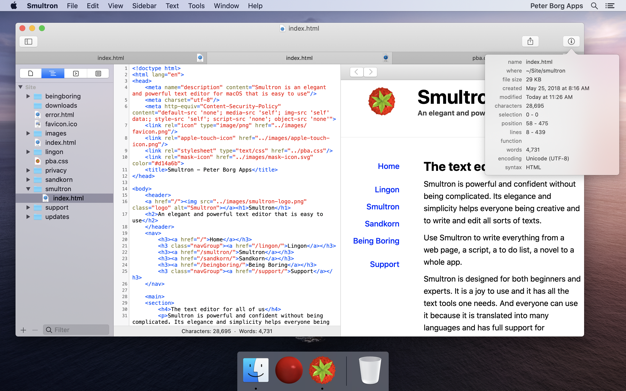Close the info popover via the info button
This screenshot has width=626, height=391.
pos(571,41)
